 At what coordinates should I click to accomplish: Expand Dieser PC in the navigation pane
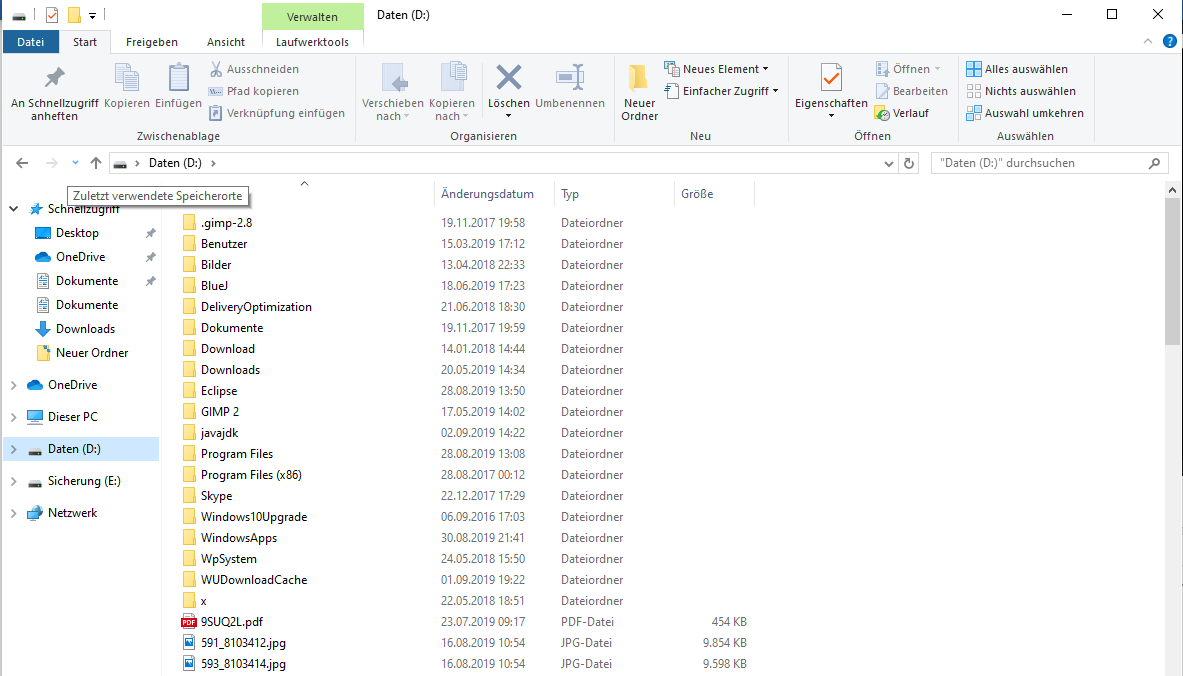pyautogui.click(x=14, y=416)
